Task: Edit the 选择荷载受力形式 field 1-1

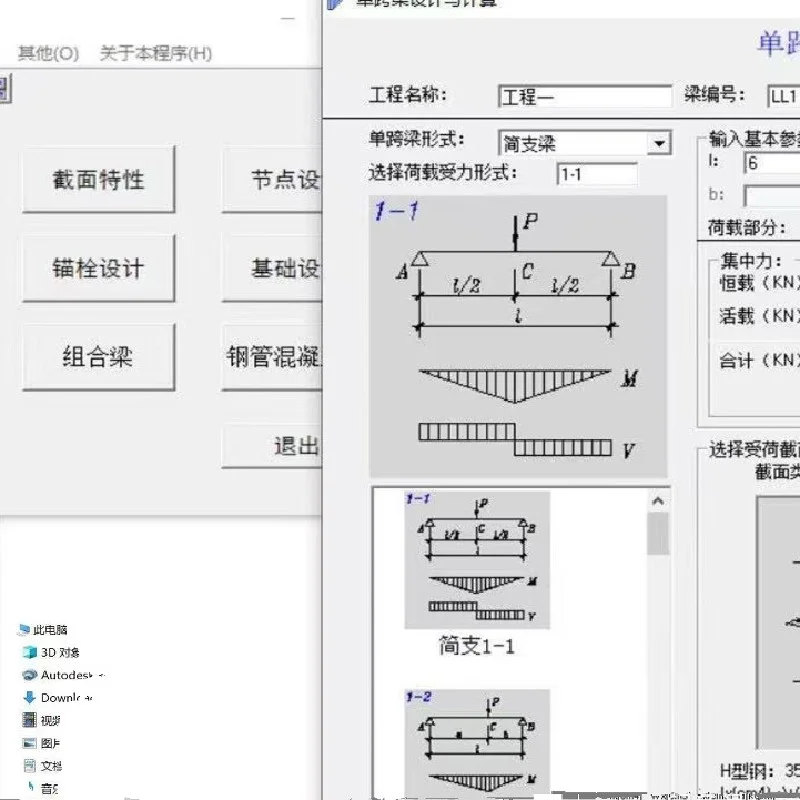Action: 597,175
